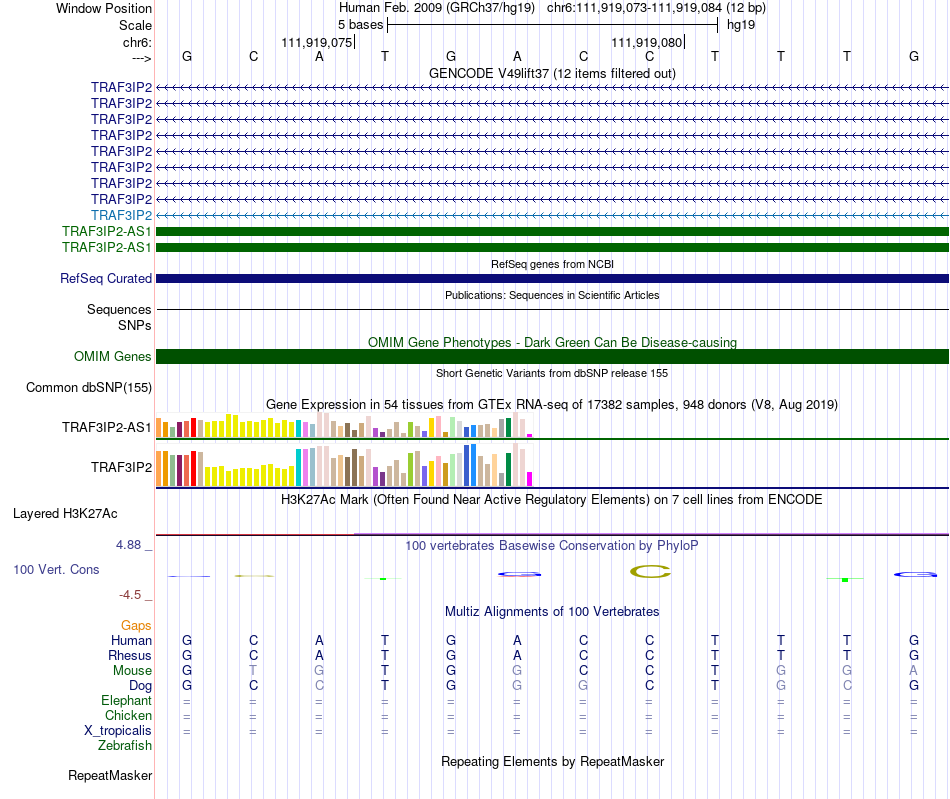Viewport: 950px width, 799px height.
Task: Open GENCODE V49lift37 track title
Action: tap(552, 74)
